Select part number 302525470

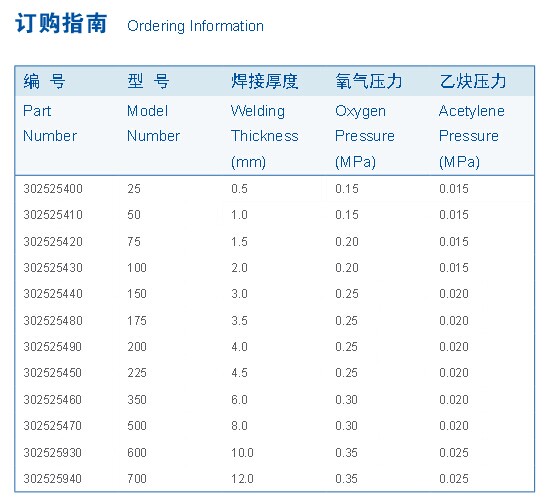[52, 426]
